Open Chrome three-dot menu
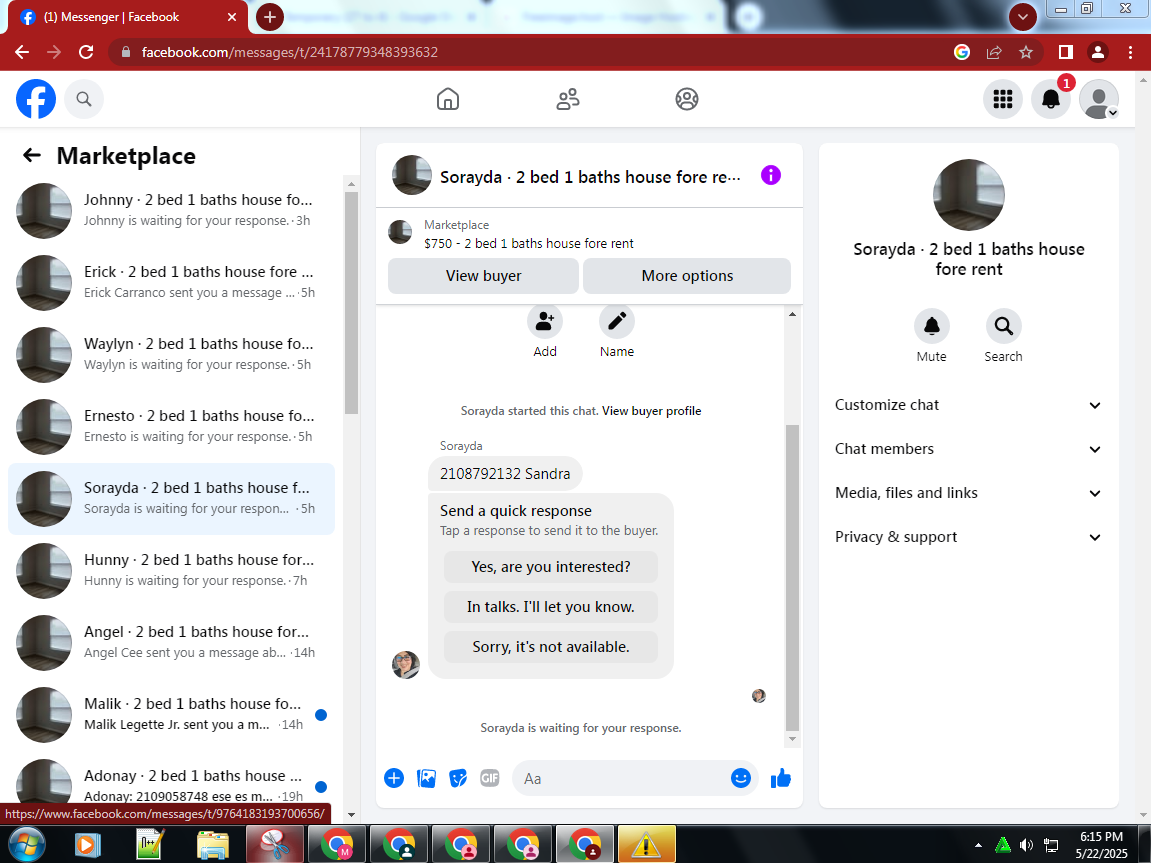This screenshot has height=863, width=1151. click(x=1130, y=52)
